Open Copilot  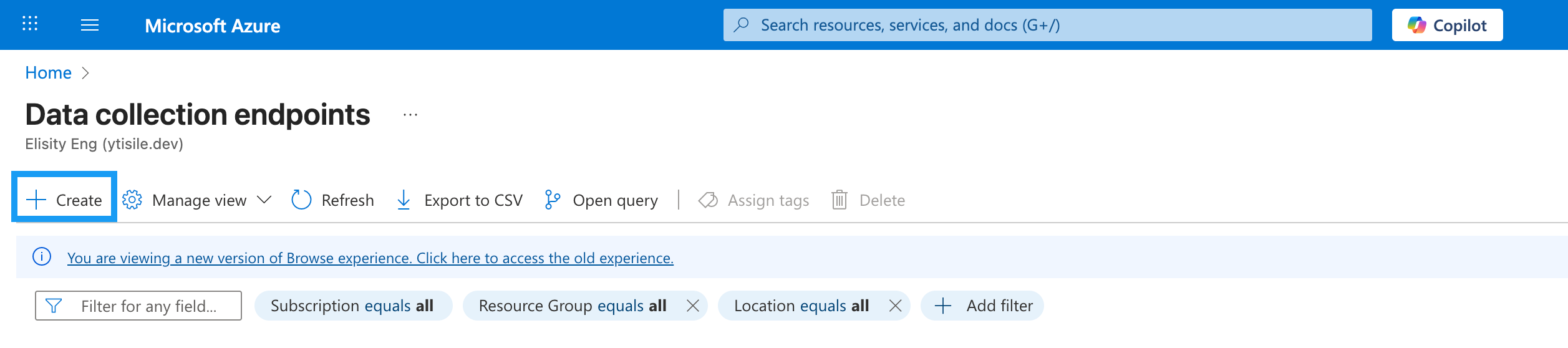tap(1447, 25)
